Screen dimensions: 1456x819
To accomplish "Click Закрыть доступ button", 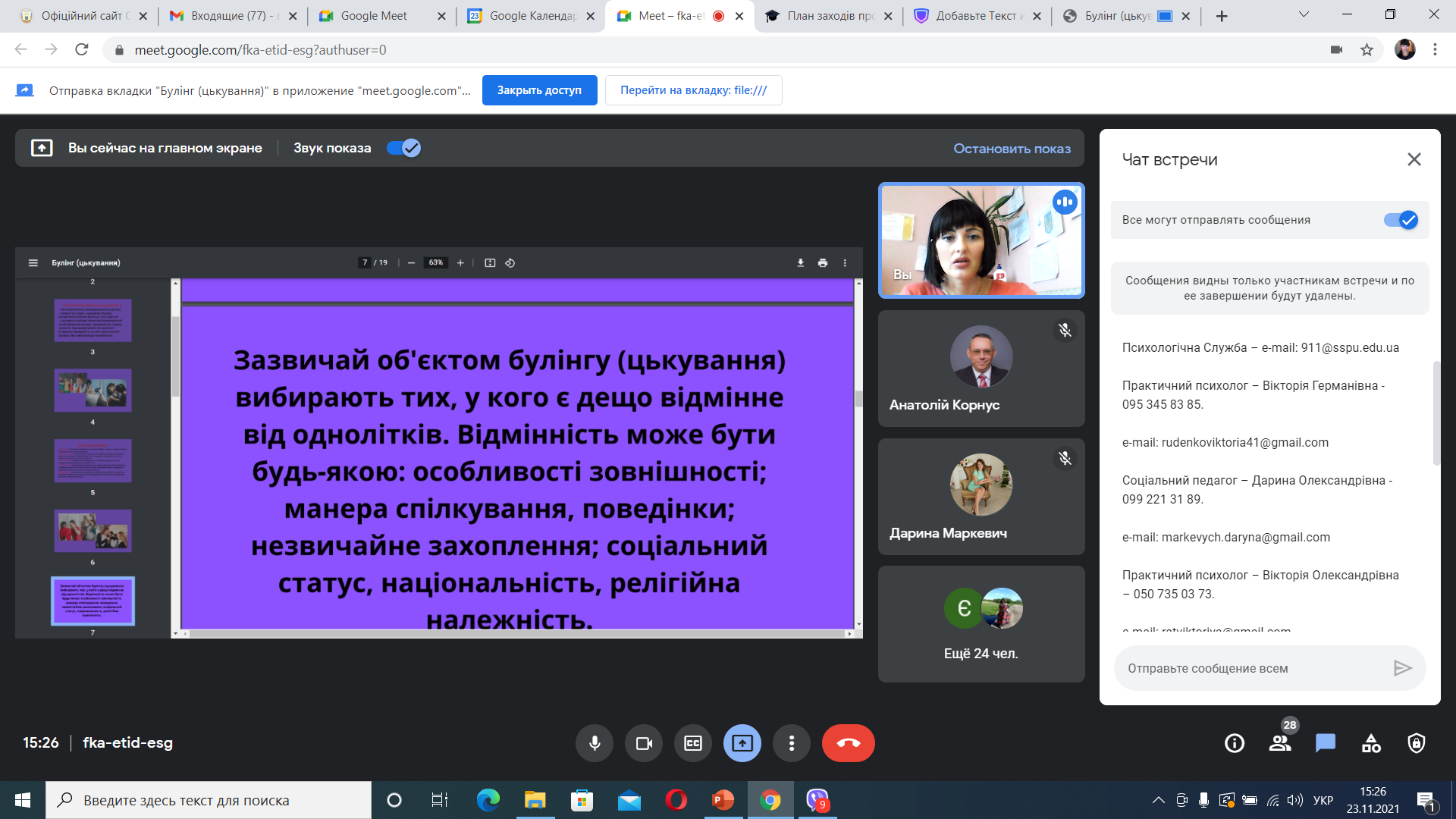I will (x=539, y=90).
